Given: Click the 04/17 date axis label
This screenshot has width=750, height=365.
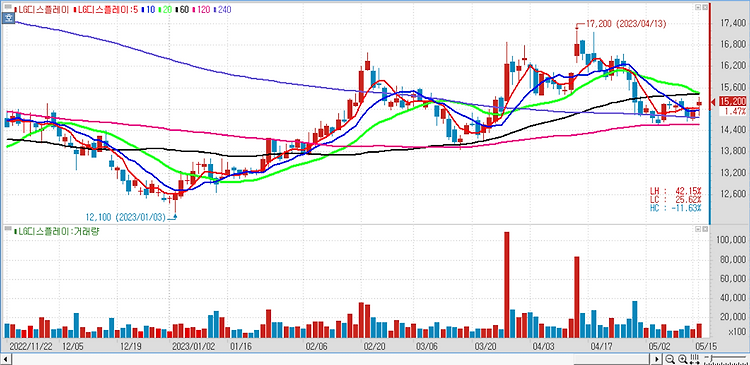Looking at the screenshot, I should (x=603, y=346).
